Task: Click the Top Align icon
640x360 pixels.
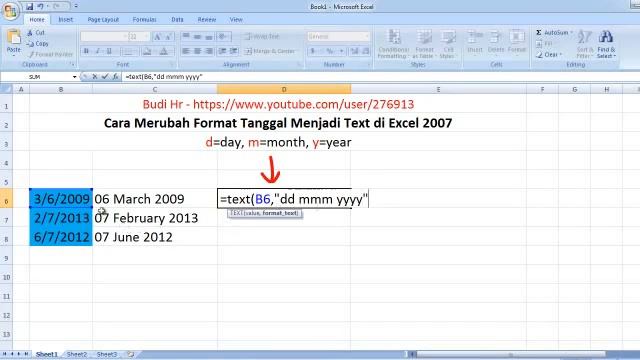Action: pyautogui.click(x=186, y=37)
